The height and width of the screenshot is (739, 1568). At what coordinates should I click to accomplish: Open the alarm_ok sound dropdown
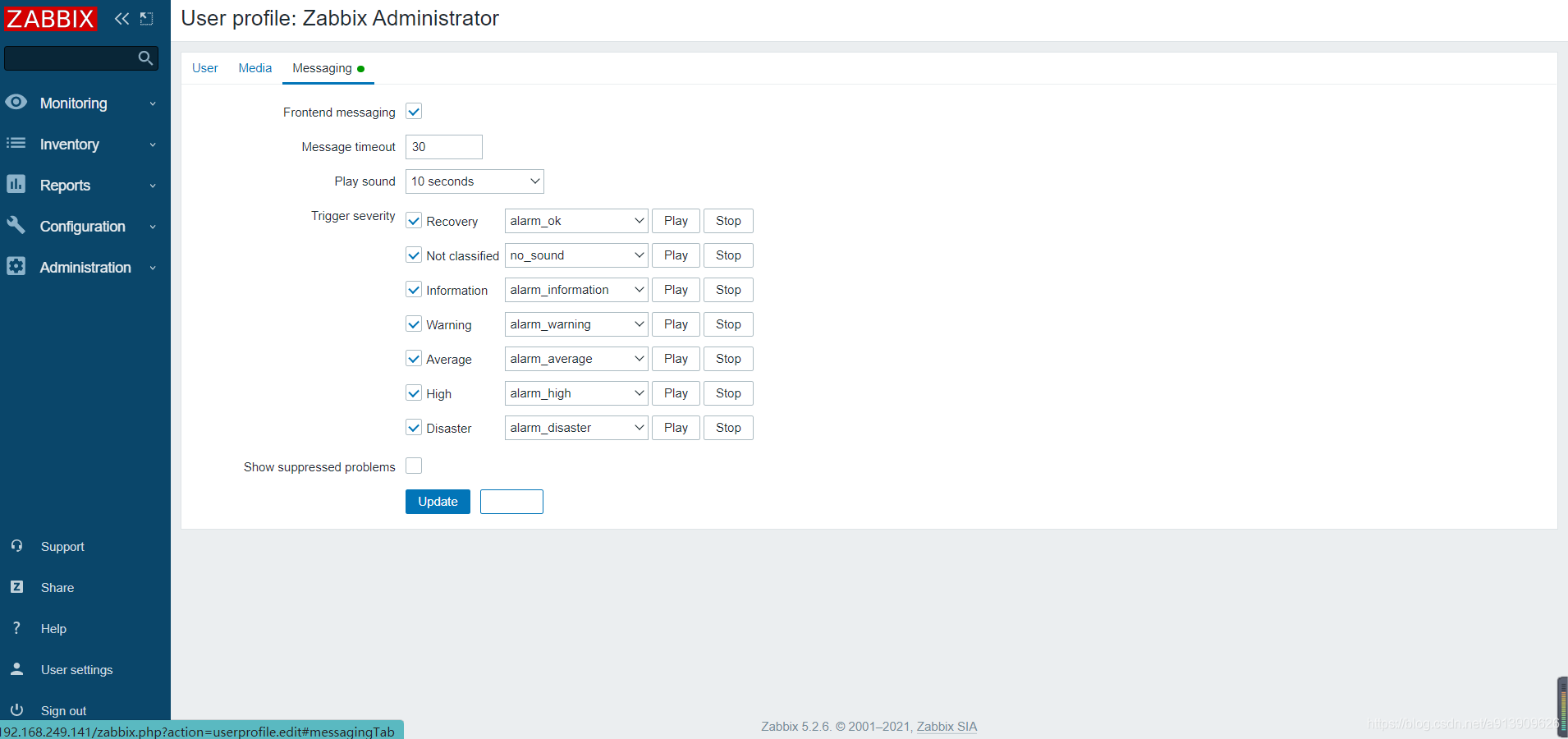[576, 221]
